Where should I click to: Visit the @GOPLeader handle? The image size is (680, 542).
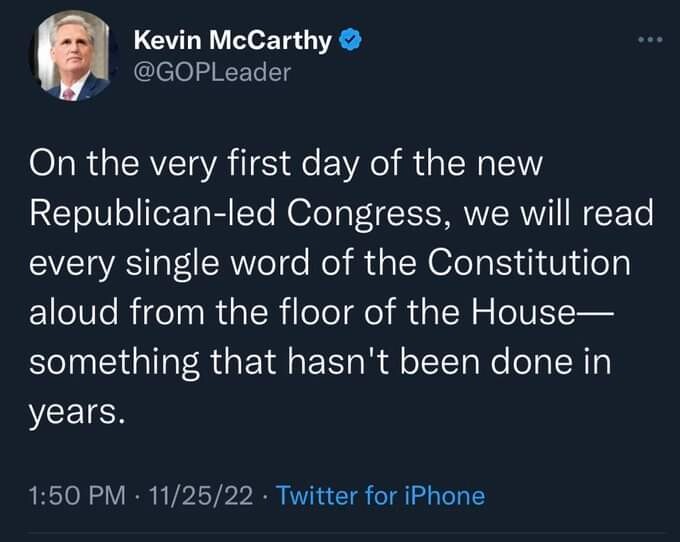click(x=212, y=72)
